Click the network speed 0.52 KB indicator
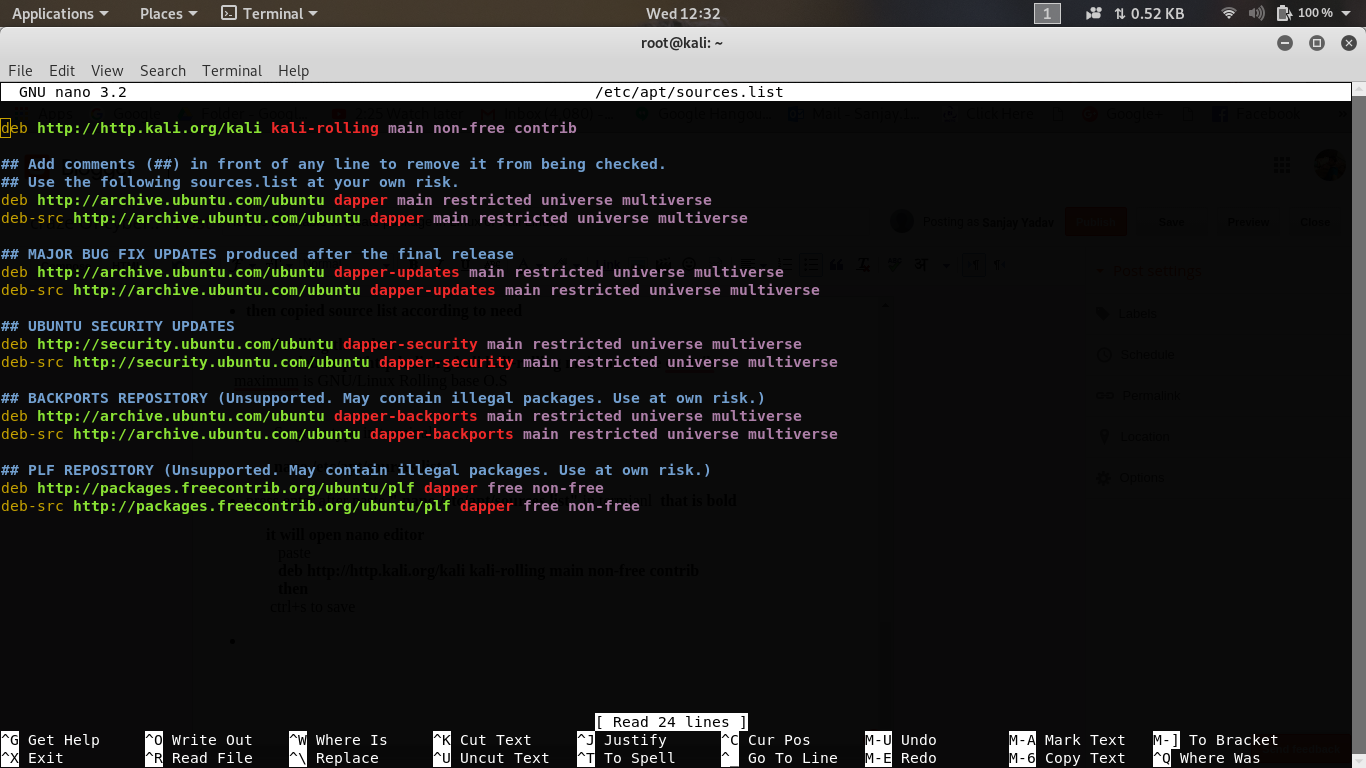The image size is (1366, 768). click(x=1149, y=13)
